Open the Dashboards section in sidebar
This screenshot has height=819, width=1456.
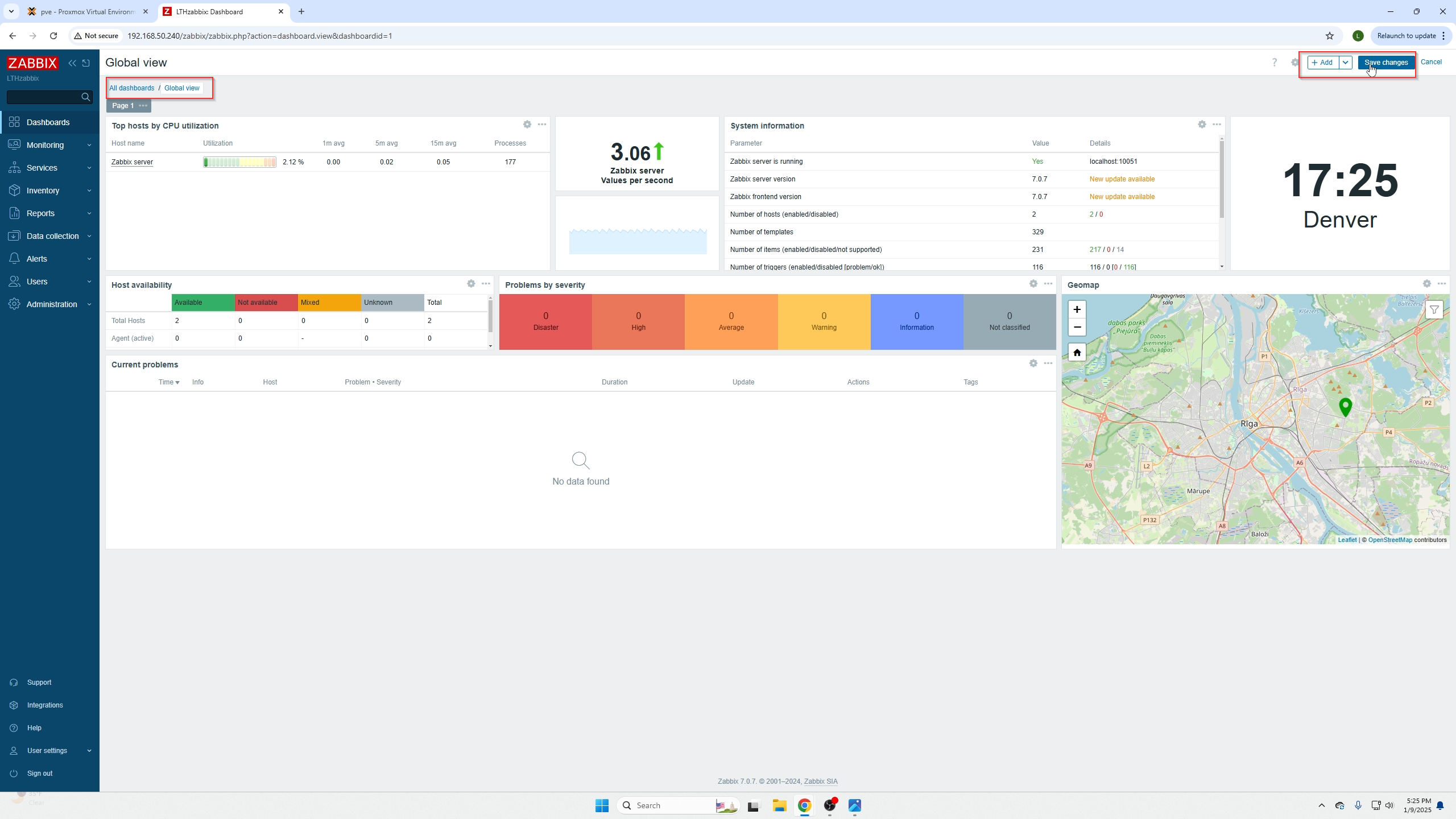click(x=48, y=122)
